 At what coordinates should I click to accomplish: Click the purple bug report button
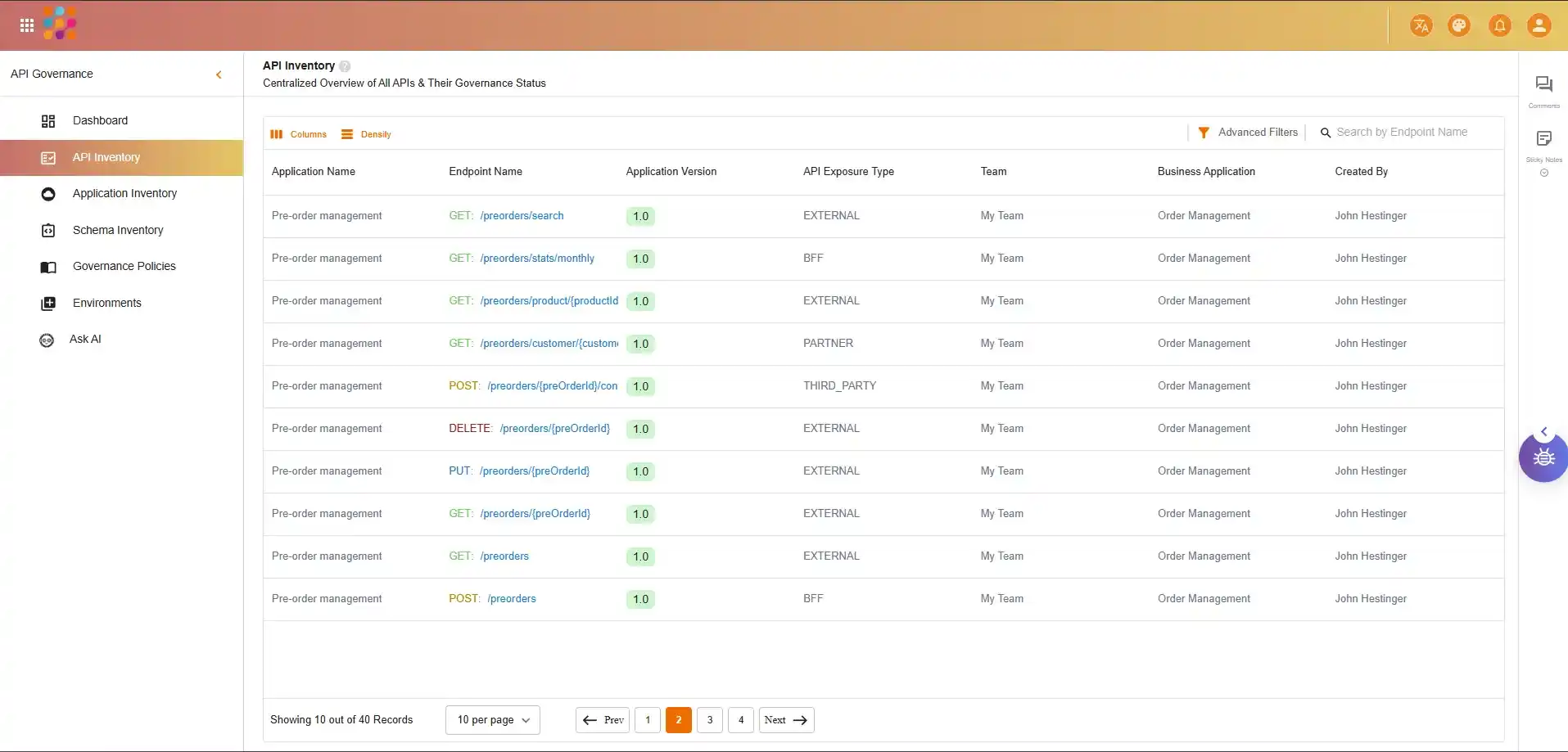[x=1543, y=457]
